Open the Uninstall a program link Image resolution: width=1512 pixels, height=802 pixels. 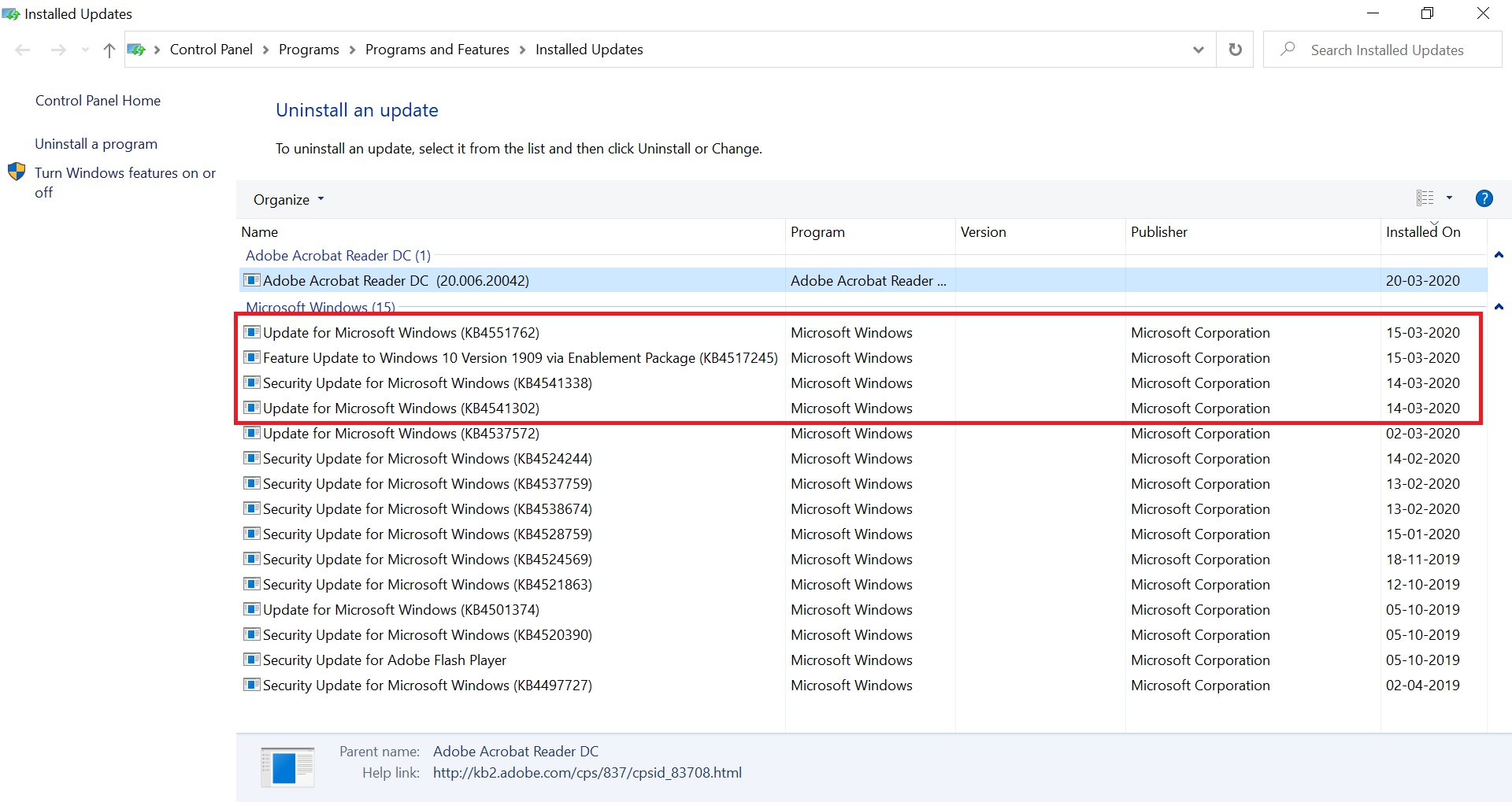click(x=96, y=144)
